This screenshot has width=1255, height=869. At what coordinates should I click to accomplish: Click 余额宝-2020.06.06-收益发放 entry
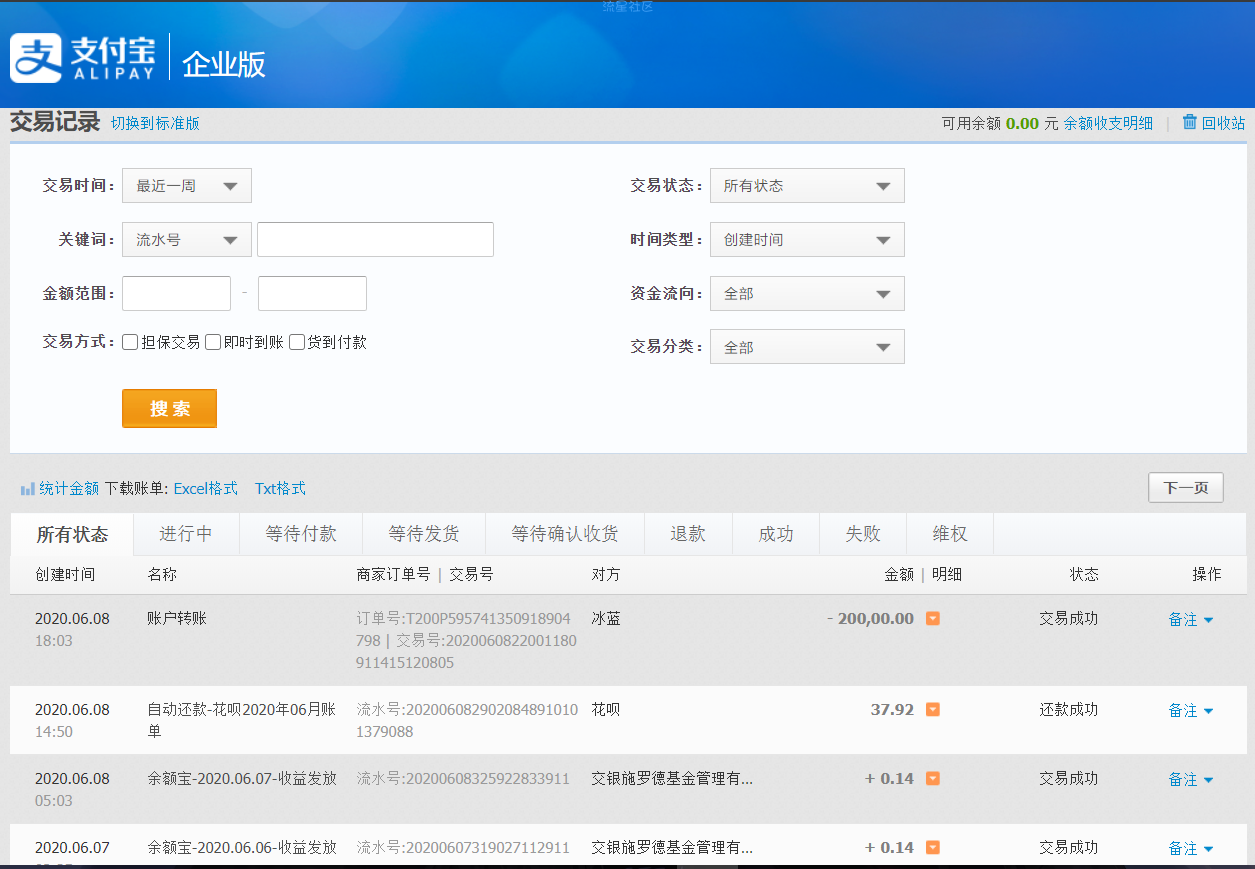(242, 848)
